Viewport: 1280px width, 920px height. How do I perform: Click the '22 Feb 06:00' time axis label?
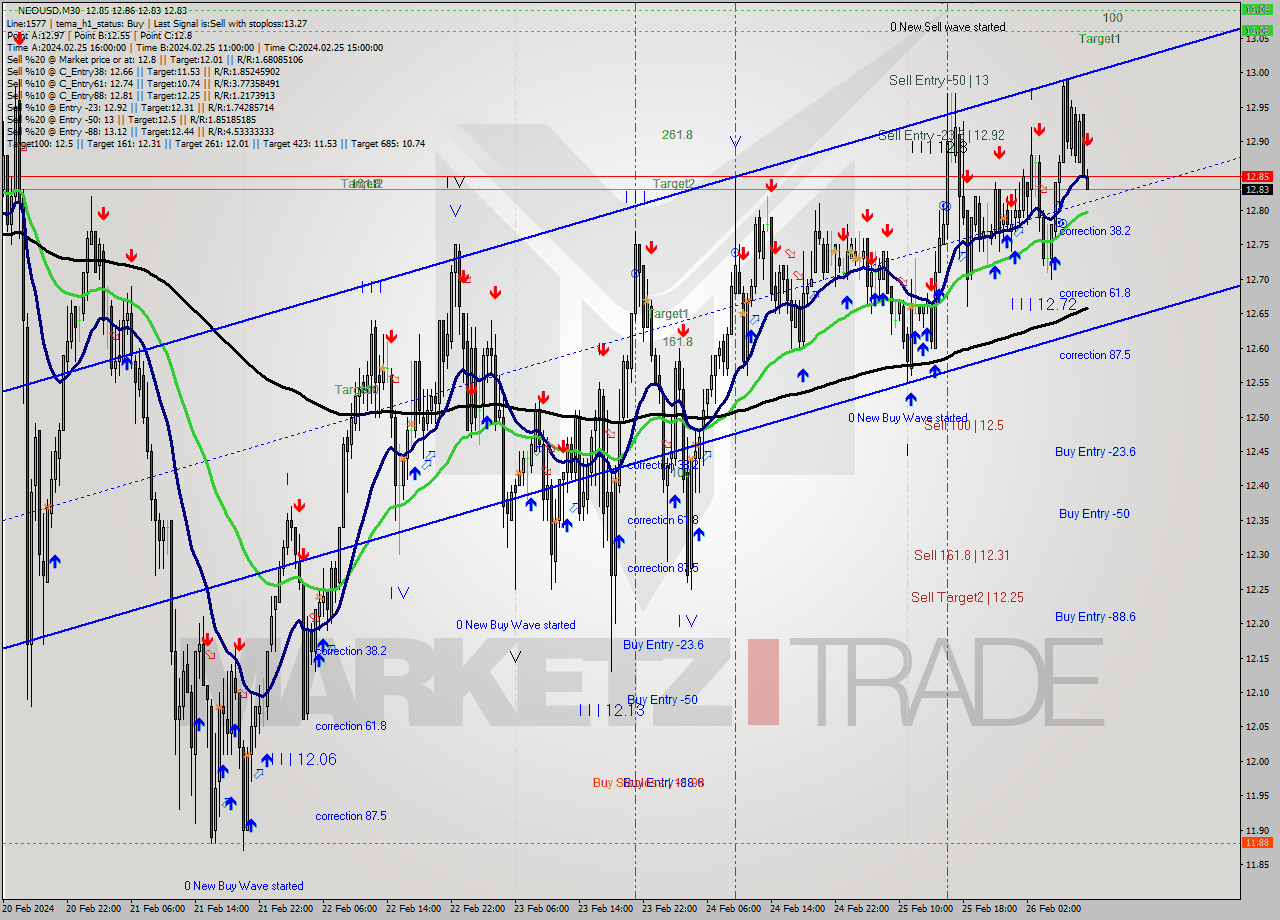[351, 909]
